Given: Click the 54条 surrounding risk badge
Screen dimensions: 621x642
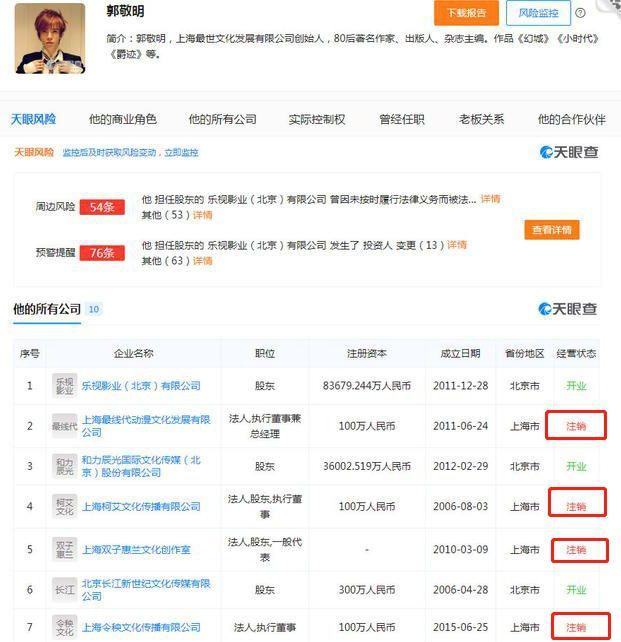Looking at the screenshot, I should (x=102, y=207).
